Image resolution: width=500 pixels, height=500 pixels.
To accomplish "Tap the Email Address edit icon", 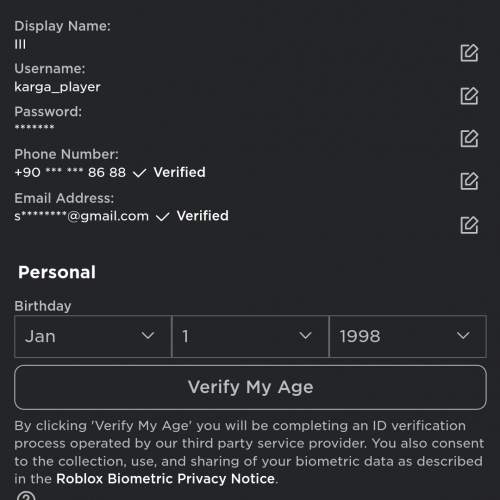I will click(469, 225).
